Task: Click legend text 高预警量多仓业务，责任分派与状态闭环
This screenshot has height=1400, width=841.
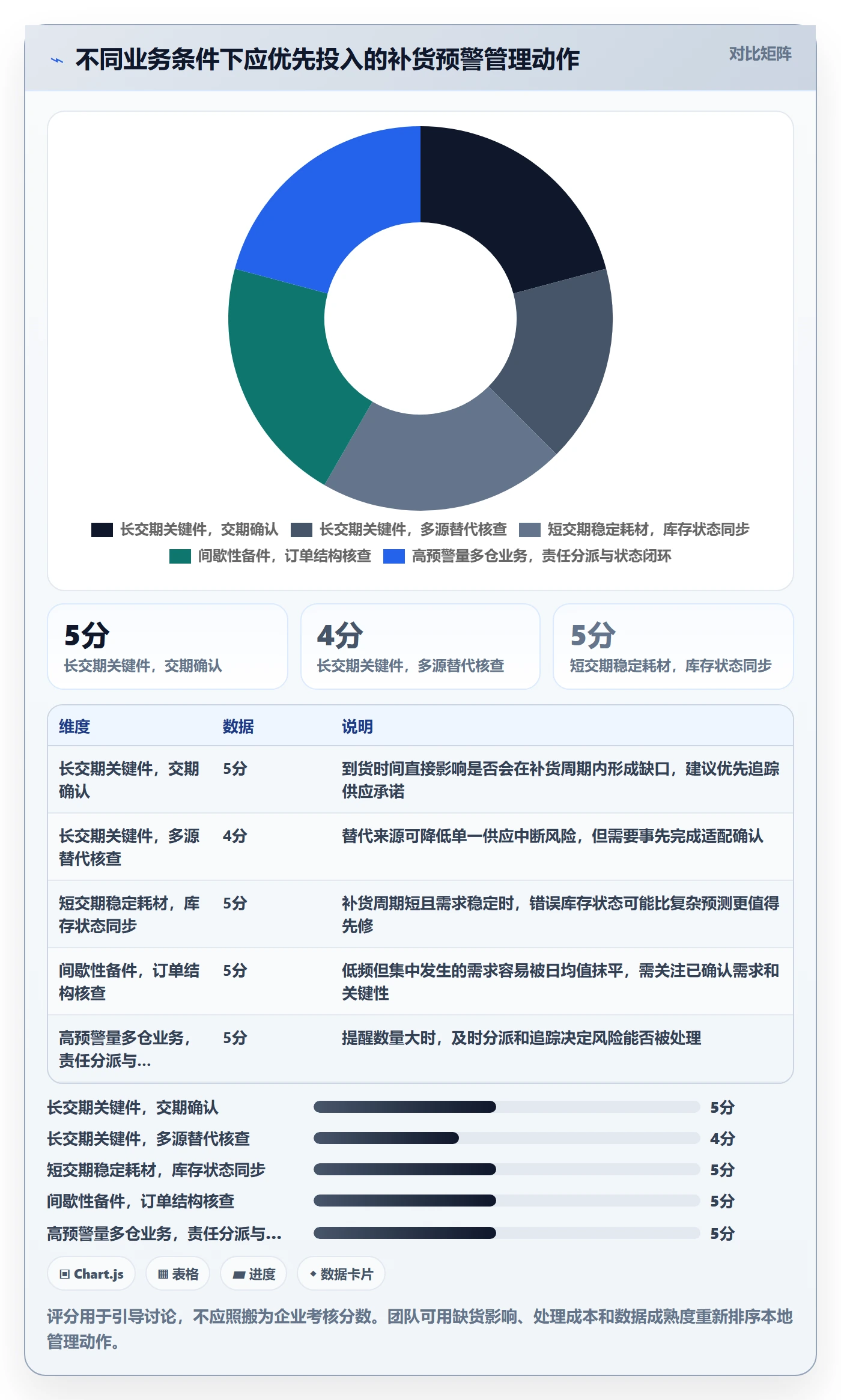Action: 542,556
